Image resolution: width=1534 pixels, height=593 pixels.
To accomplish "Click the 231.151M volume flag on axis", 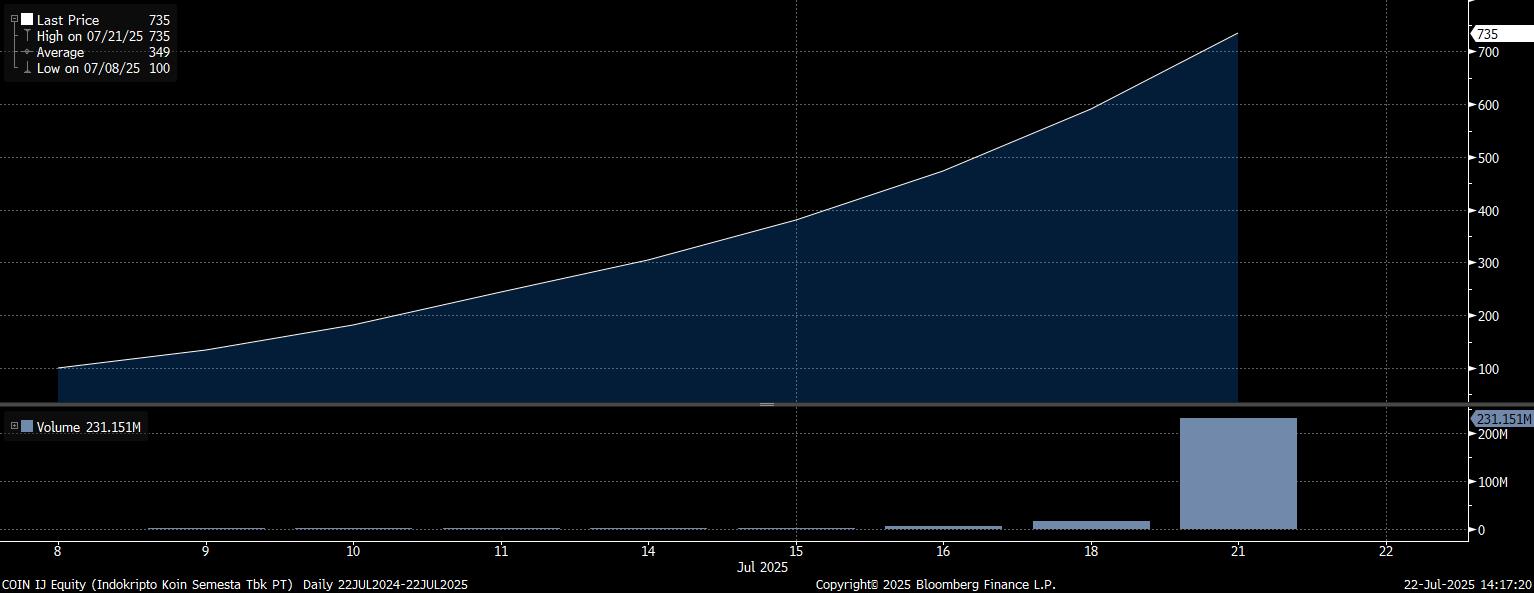I will click(1503, 419).
